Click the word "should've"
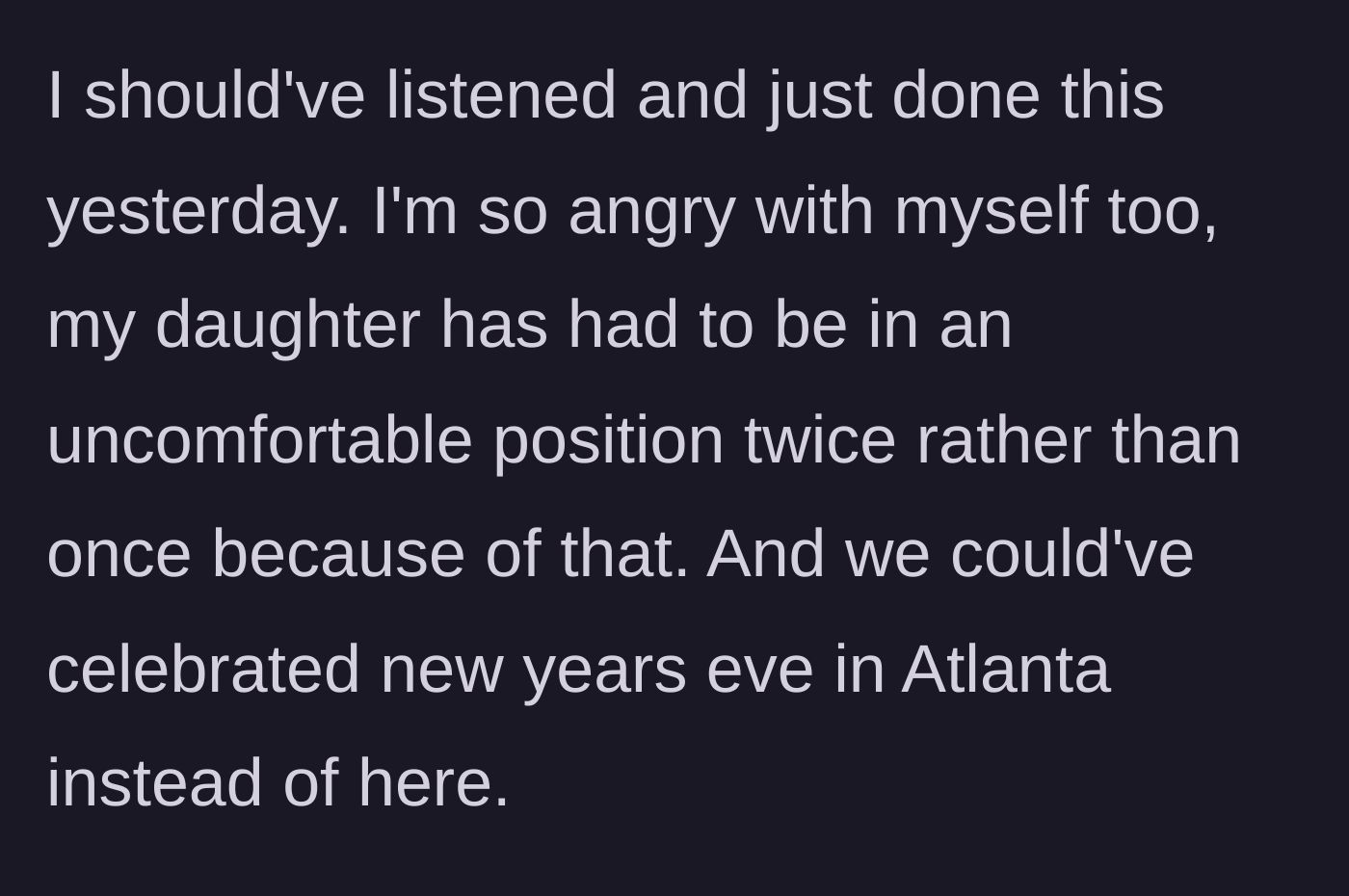Screen dimensions: 1349x896 225,95
